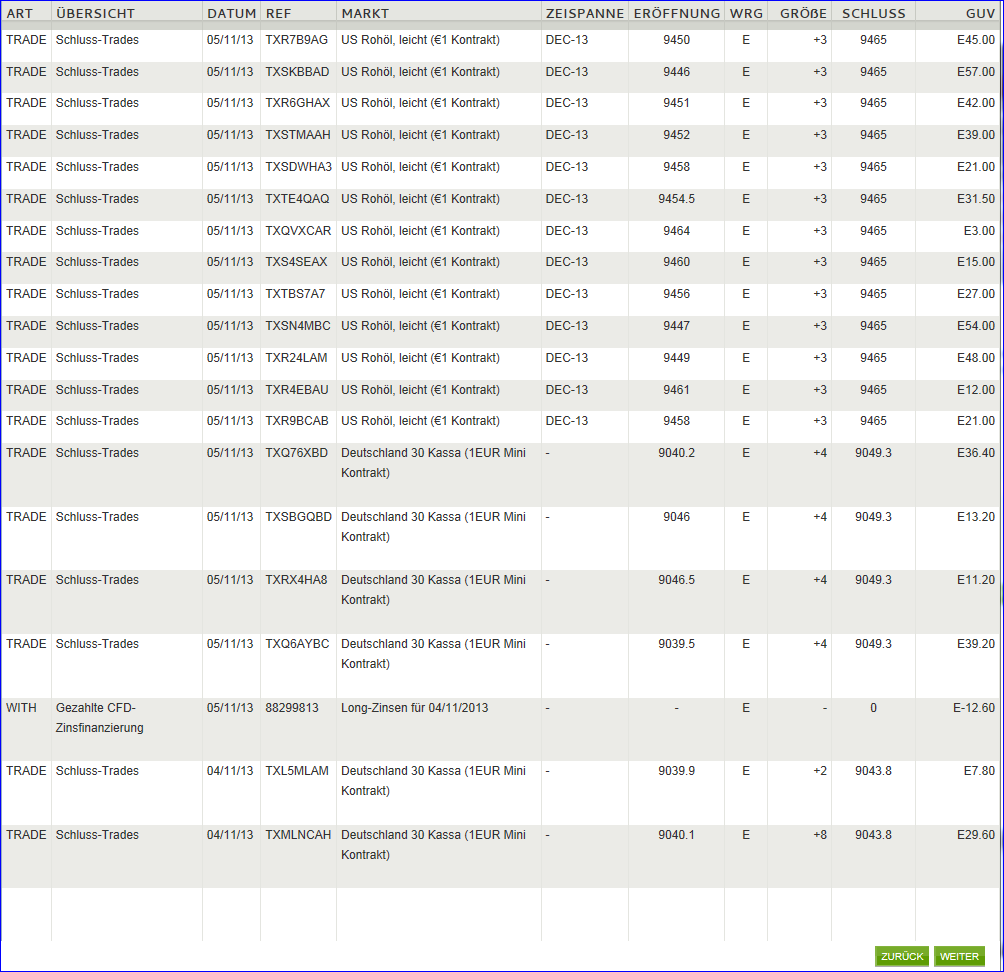Click the Deutschland 30 Kassa market in the TXL5MLAM row
This screenshot has height=972, width=1004.
pyautogui.click(x=433, y=781)
